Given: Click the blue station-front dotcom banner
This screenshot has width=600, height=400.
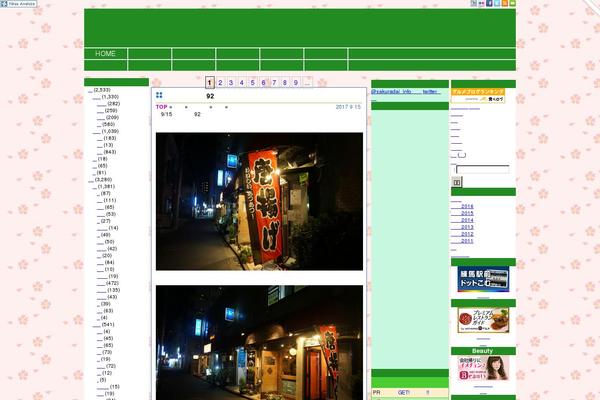Looking at the screenshot, I should point(483,279).
